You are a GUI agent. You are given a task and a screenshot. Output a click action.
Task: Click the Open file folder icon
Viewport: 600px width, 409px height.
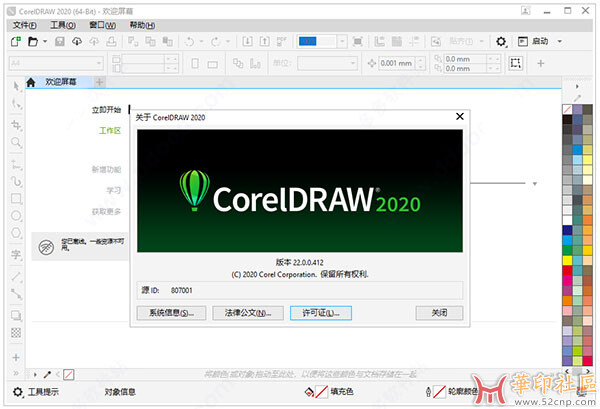[33, 41]
